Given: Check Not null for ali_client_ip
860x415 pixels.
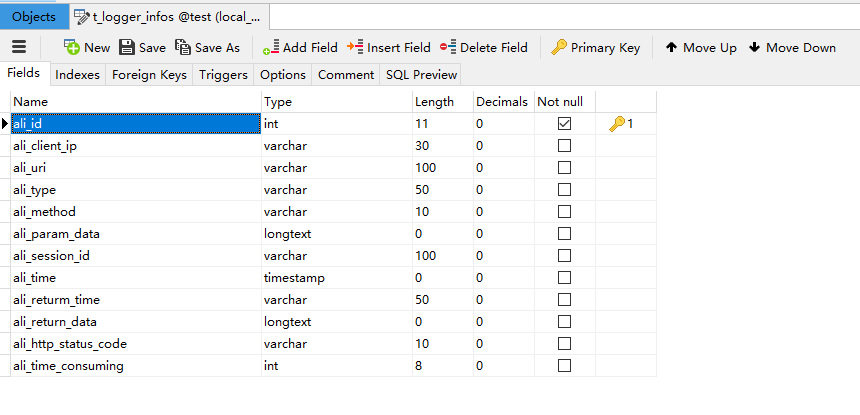Looking at the screenshot, I should (x=564, y=146).
